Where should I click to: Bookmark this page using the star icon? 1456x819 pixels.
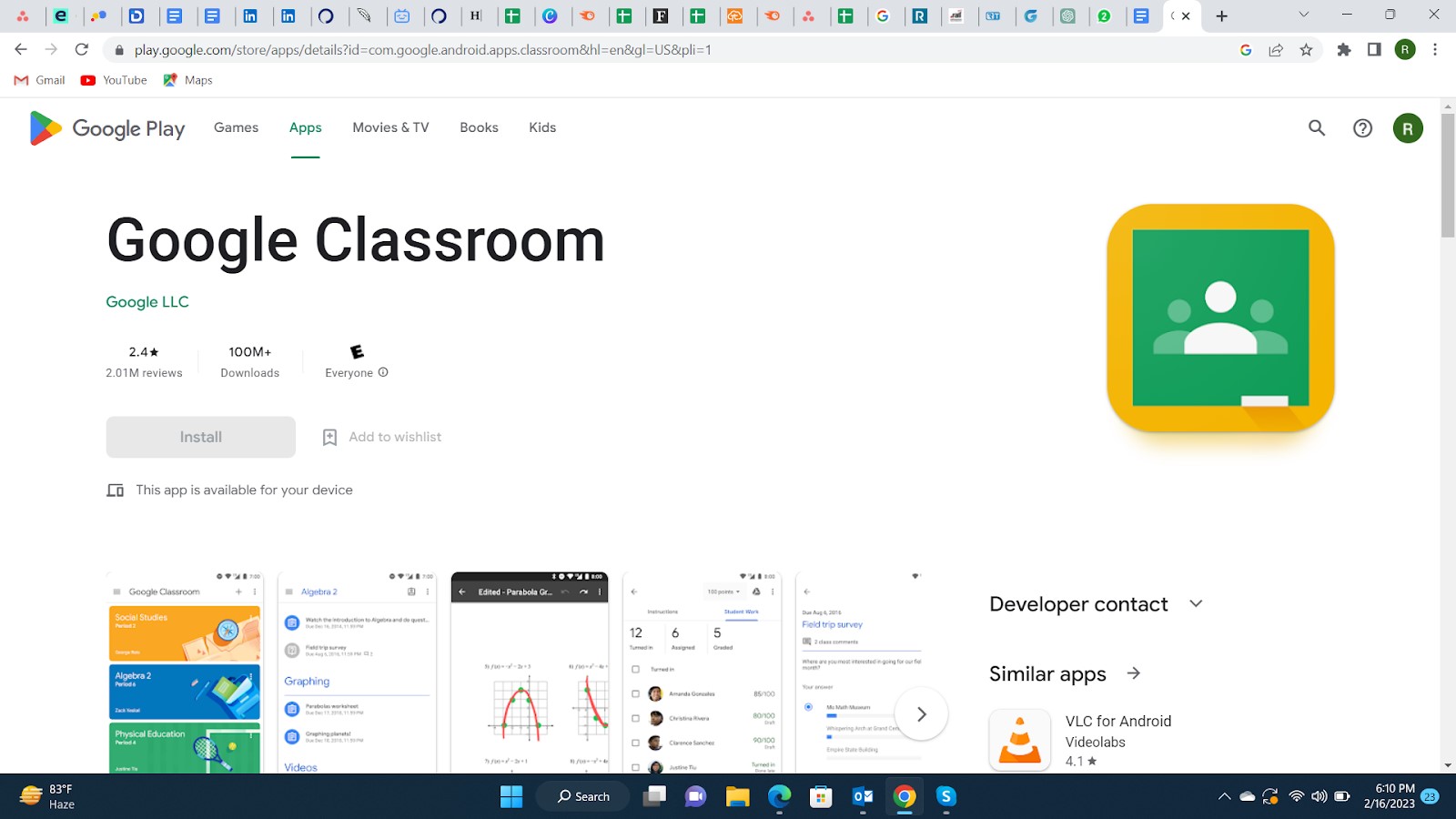click(1307, 50)
